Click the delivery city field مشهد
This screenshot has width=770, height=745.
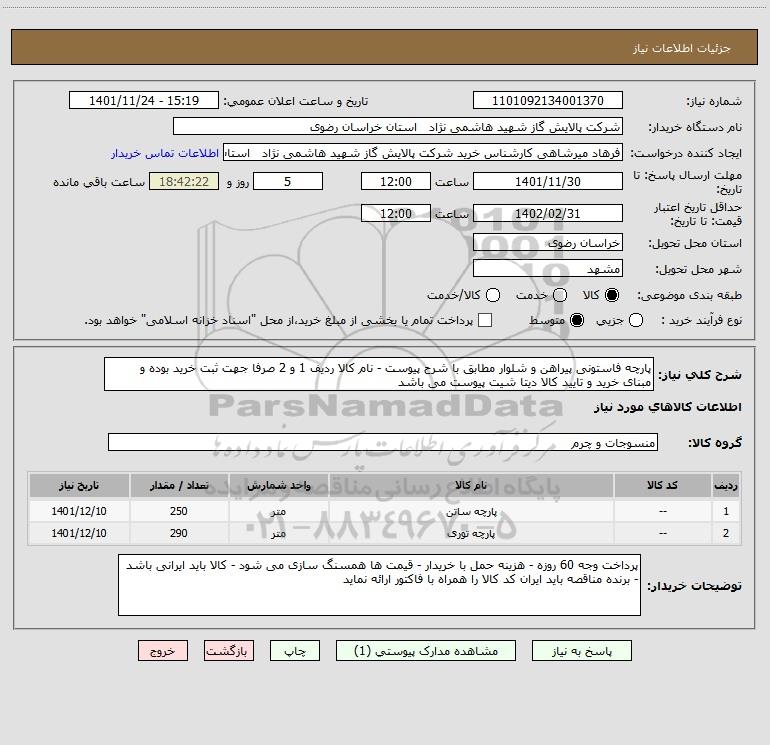click(548, 269)
